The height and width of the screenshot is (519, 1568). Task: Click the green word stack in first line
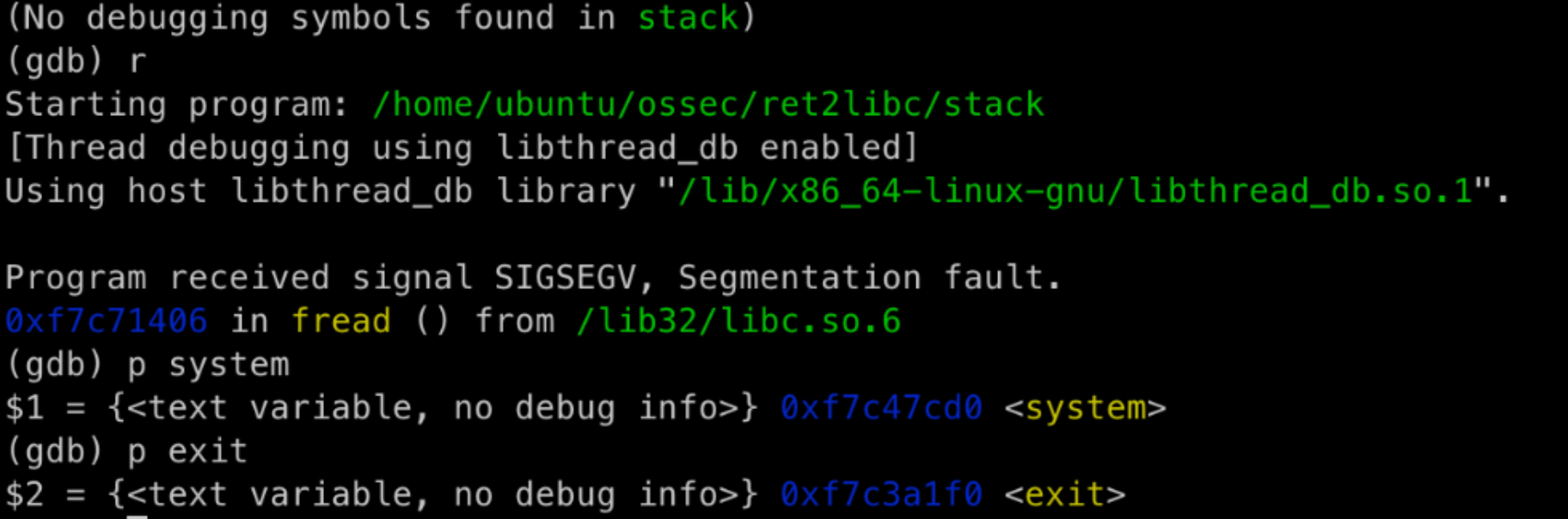688,18
